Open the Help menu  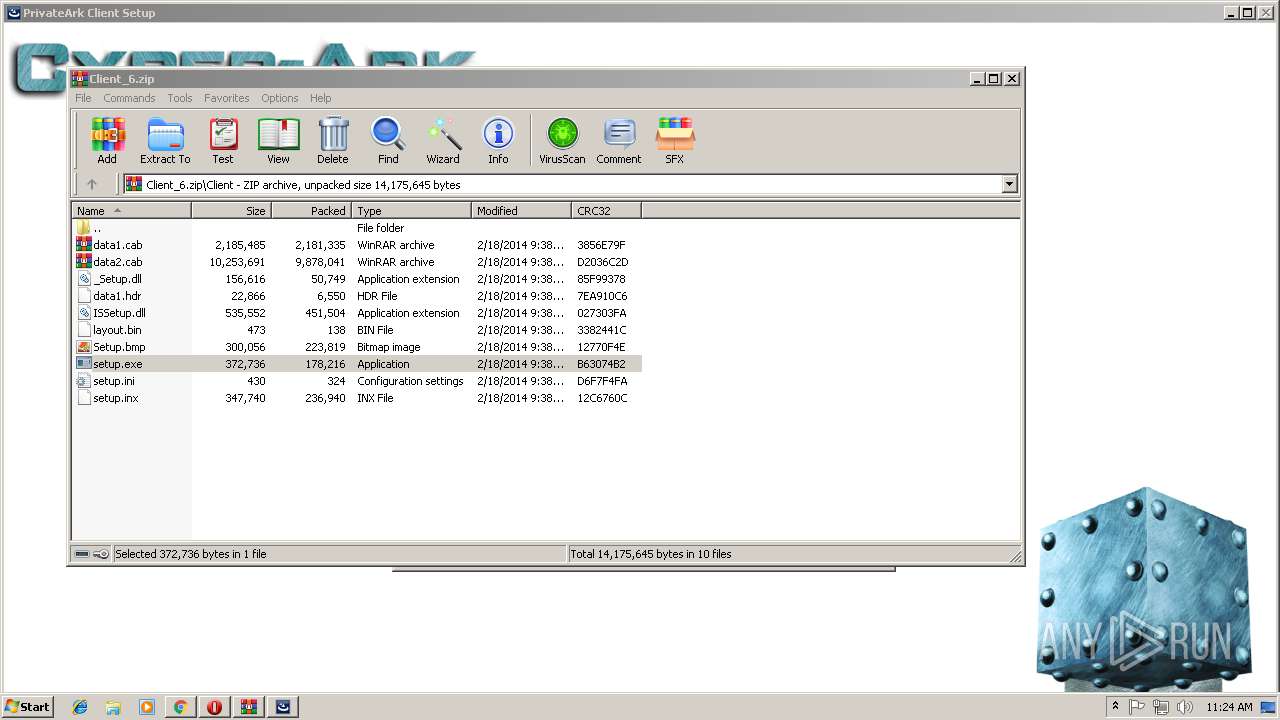[x=320, y=98]
